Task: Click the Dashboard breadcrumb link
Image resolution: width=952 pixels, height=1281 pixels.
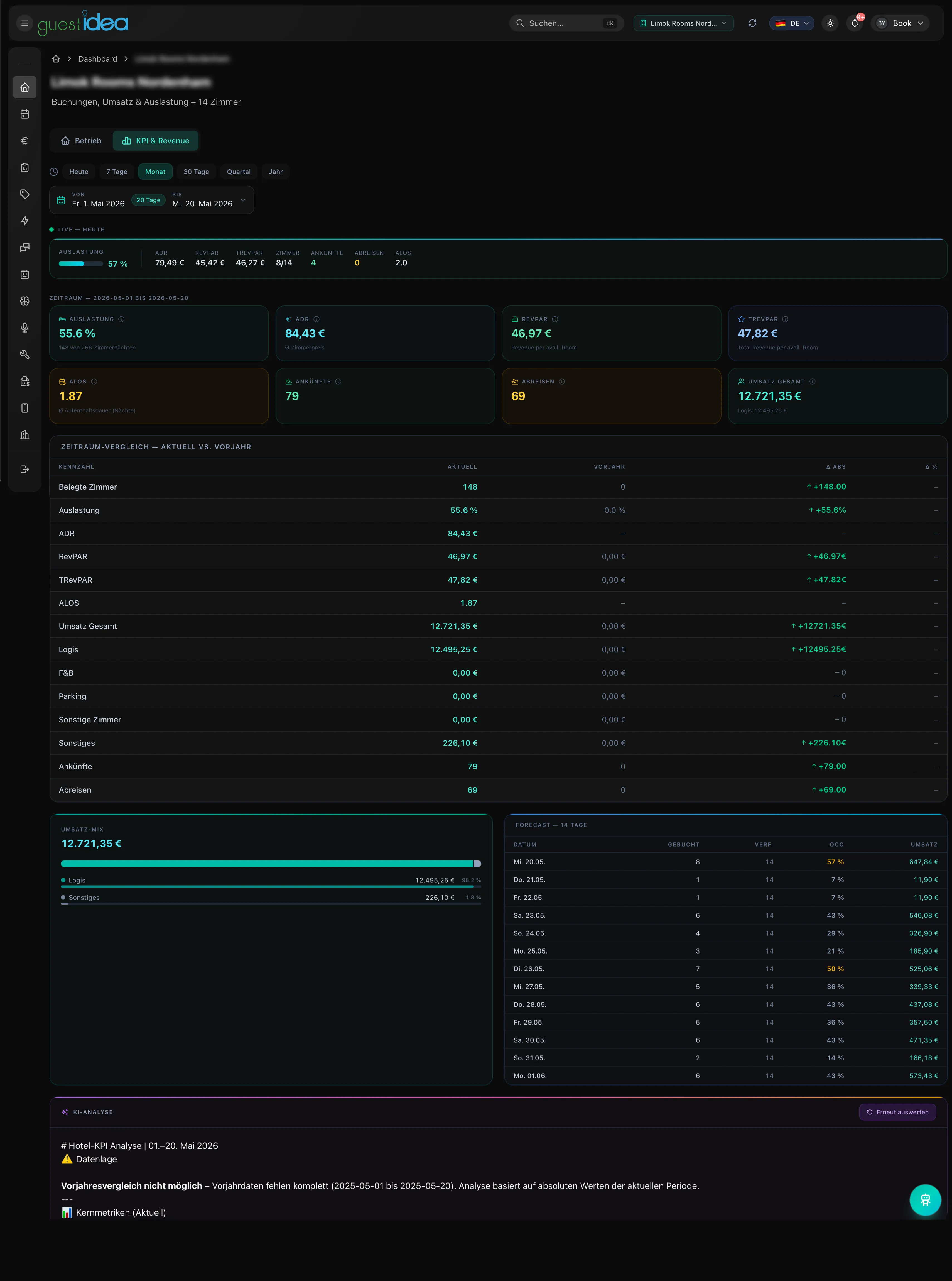Action: pyautogui.click(x=97, y=59)
